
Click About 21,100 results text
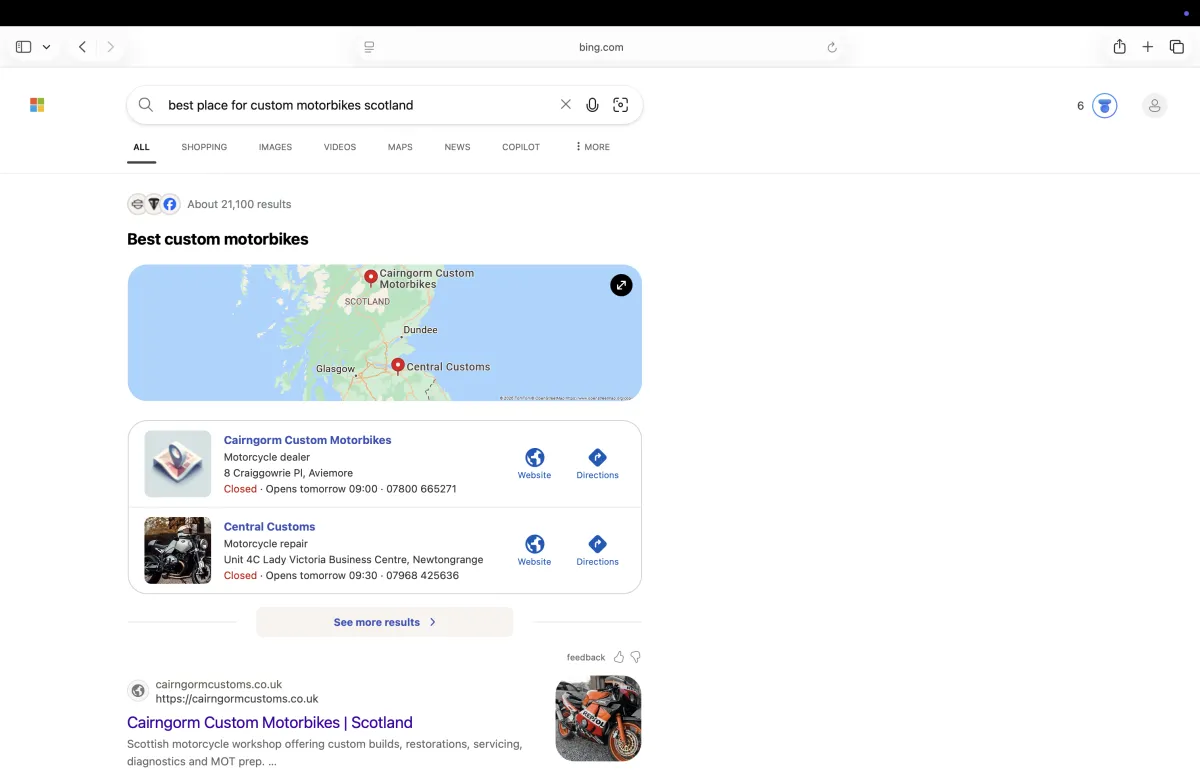[239, 204]
